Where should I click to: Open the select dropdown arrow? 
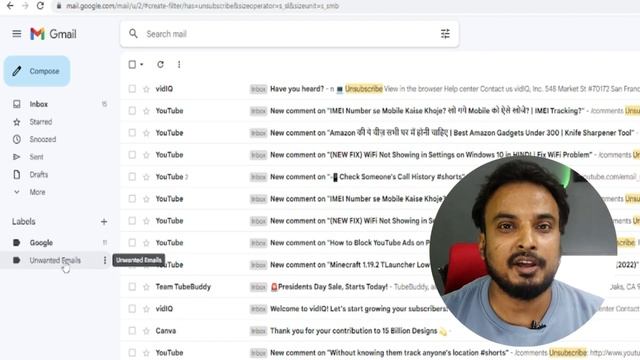pyautogui.click(x=142, y=64)
